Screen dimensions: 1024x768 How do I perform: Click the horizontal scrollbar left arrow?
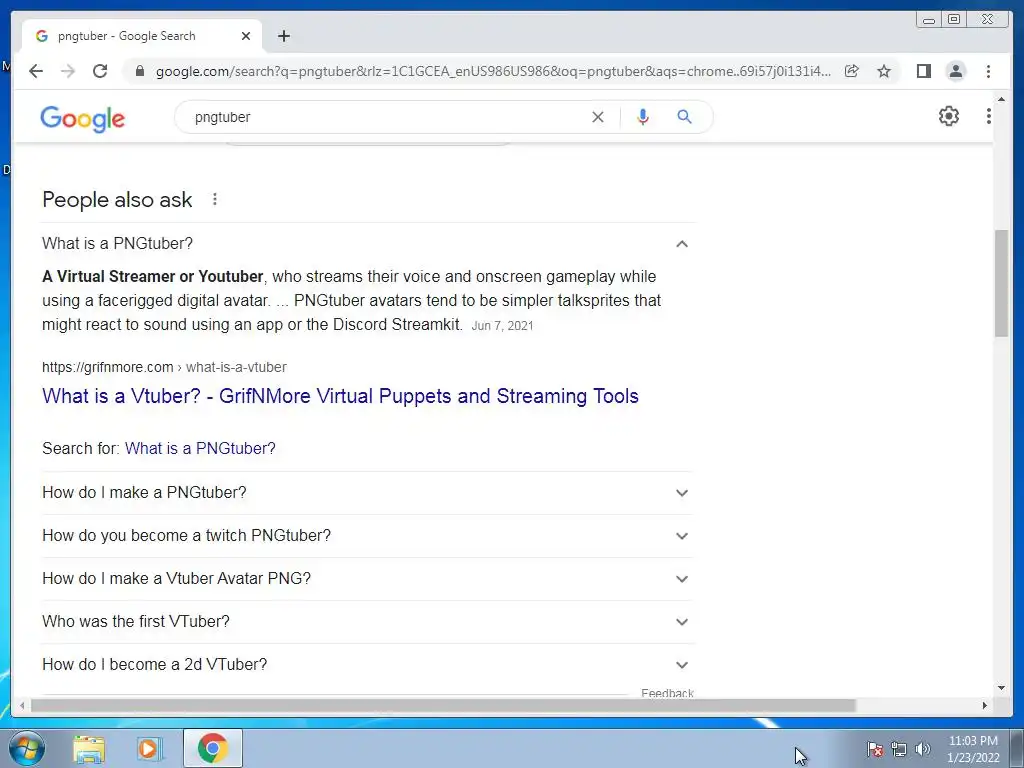pos(22,705)
